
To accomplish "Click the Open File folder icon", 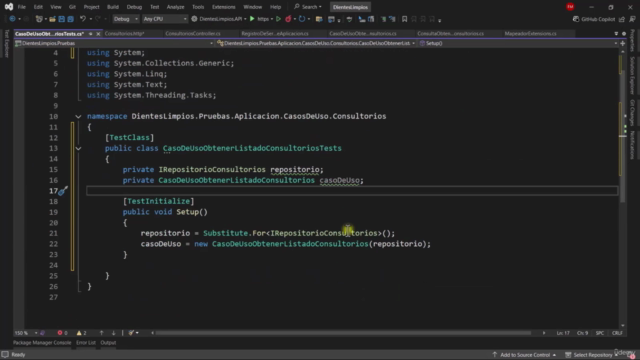I will 52,19.
